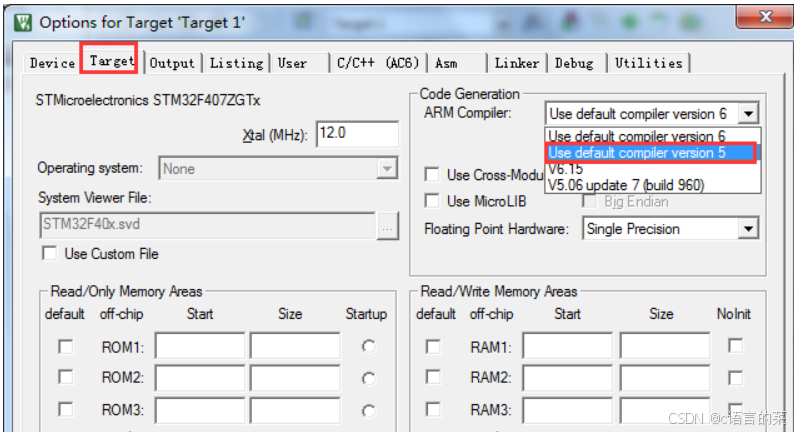Open the Asm tab

tap(456, 63)
